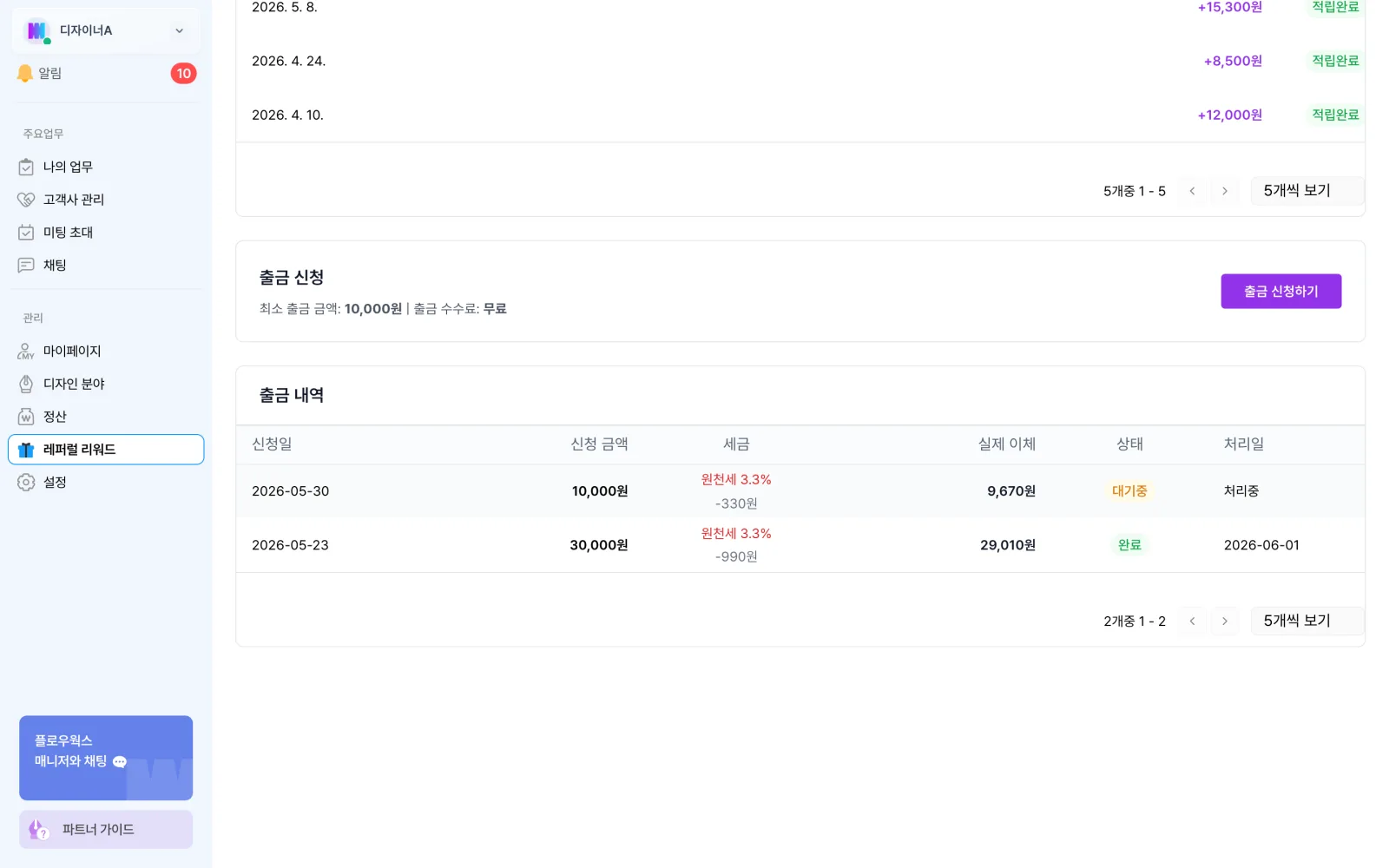
Task: Open the 5개씩 보기 dropdown under 출금 내역
Action: [1307, 621]
